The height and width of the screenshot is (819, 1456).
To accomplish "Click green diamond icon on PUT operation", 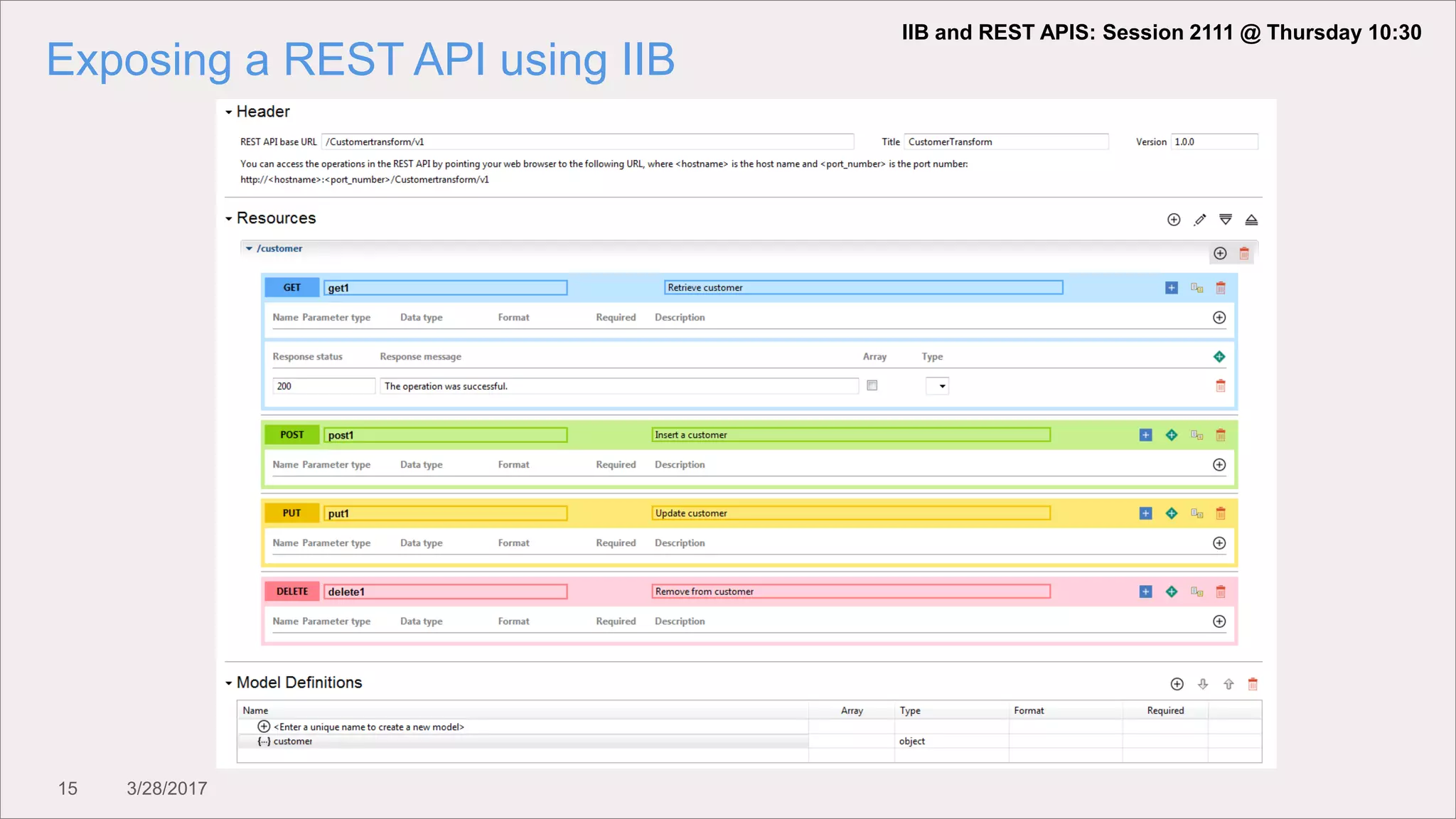I will pyautogui.click(x=1172, y=513).
